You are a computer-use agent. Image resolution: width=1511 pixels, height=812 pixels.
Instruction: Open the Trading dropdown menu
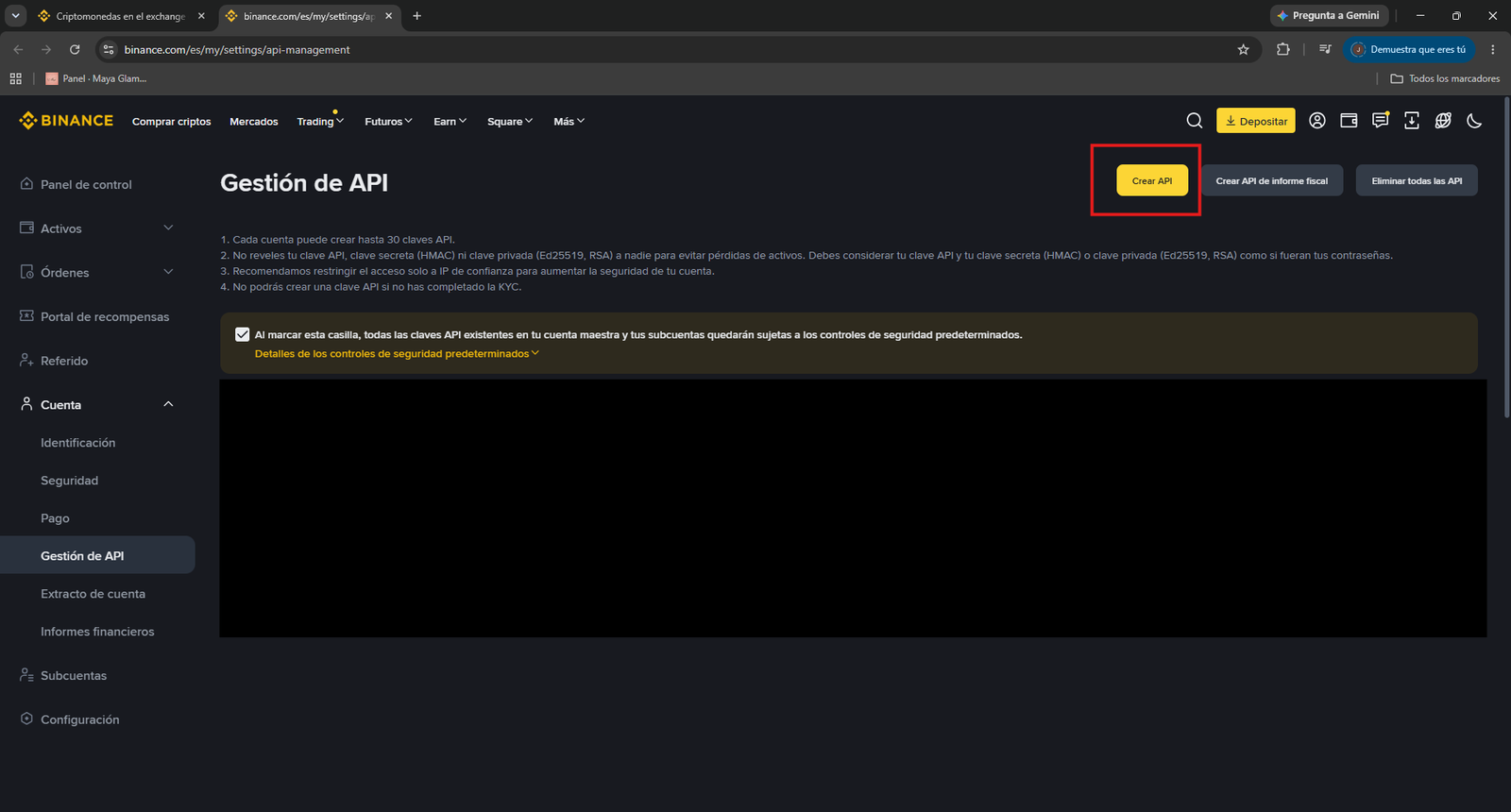click(320, 121)
